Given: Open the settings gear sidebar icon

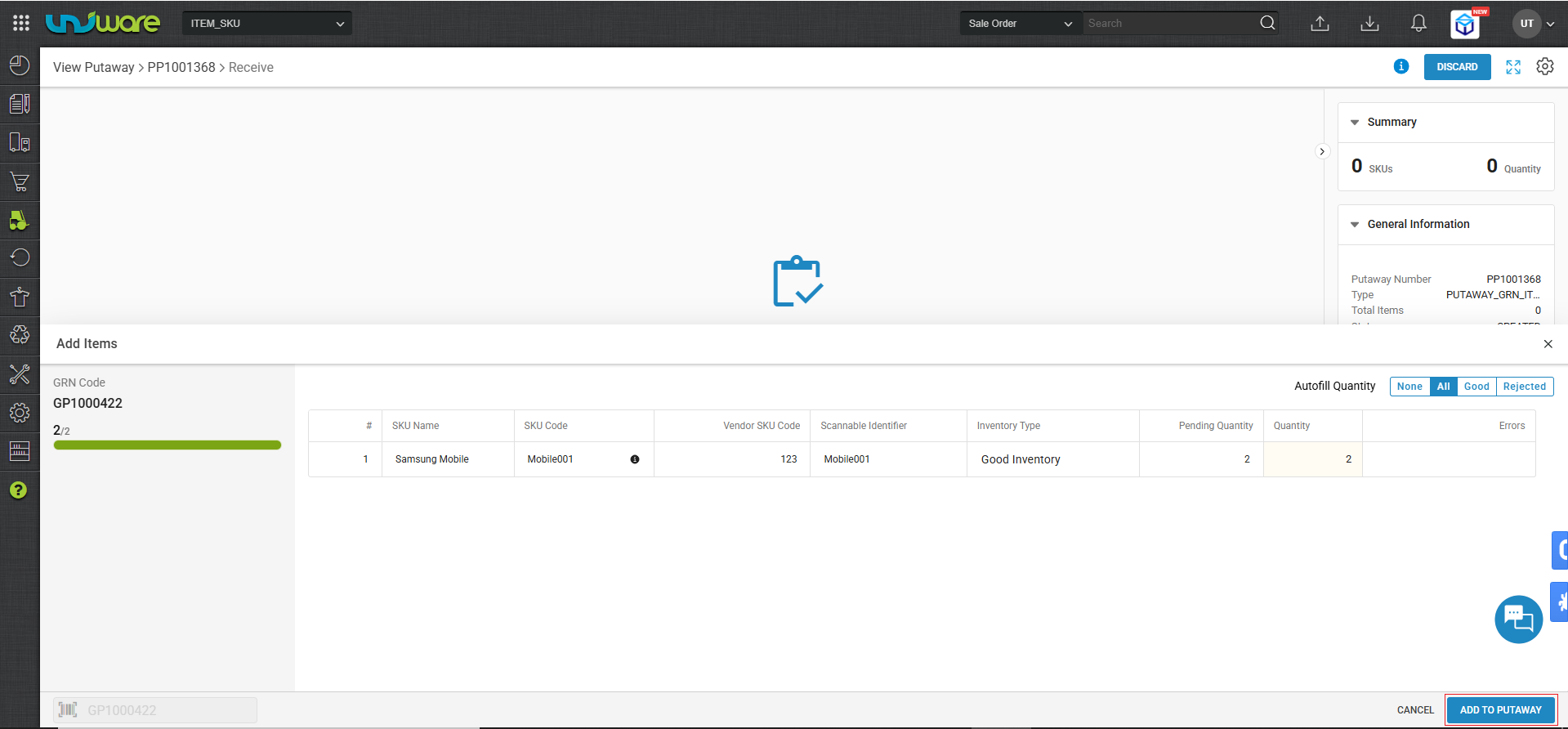Looking at the screenshot, I should point(20,413).
